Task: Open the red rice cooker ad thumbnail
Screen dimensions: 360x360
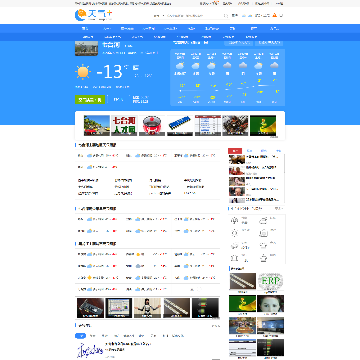Action: click(x=152, y=125)
